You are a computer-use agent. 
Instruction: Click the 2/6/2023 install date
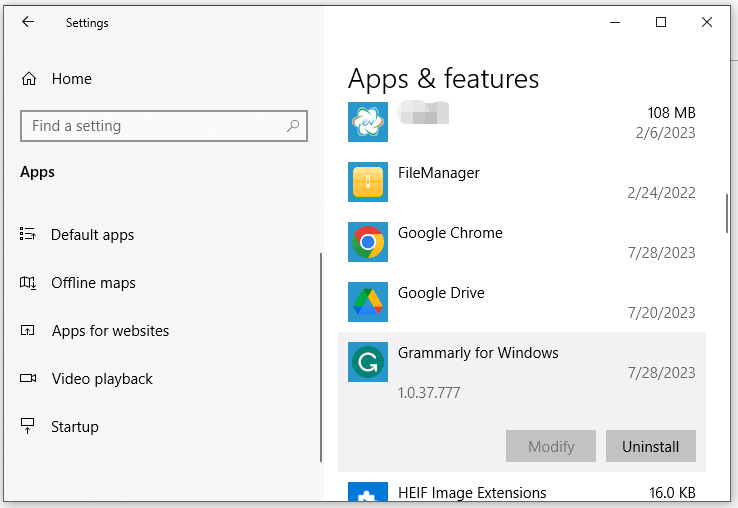pyautogui.click(x=666, y=133)
